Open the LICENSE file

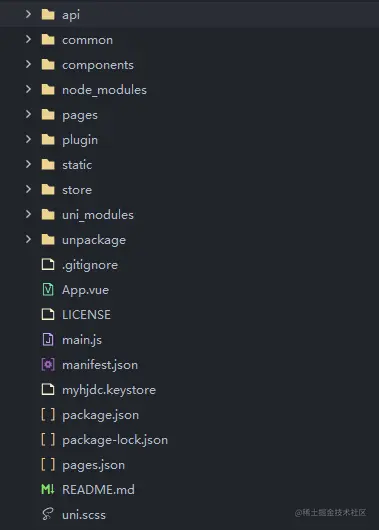coord(86,315)
